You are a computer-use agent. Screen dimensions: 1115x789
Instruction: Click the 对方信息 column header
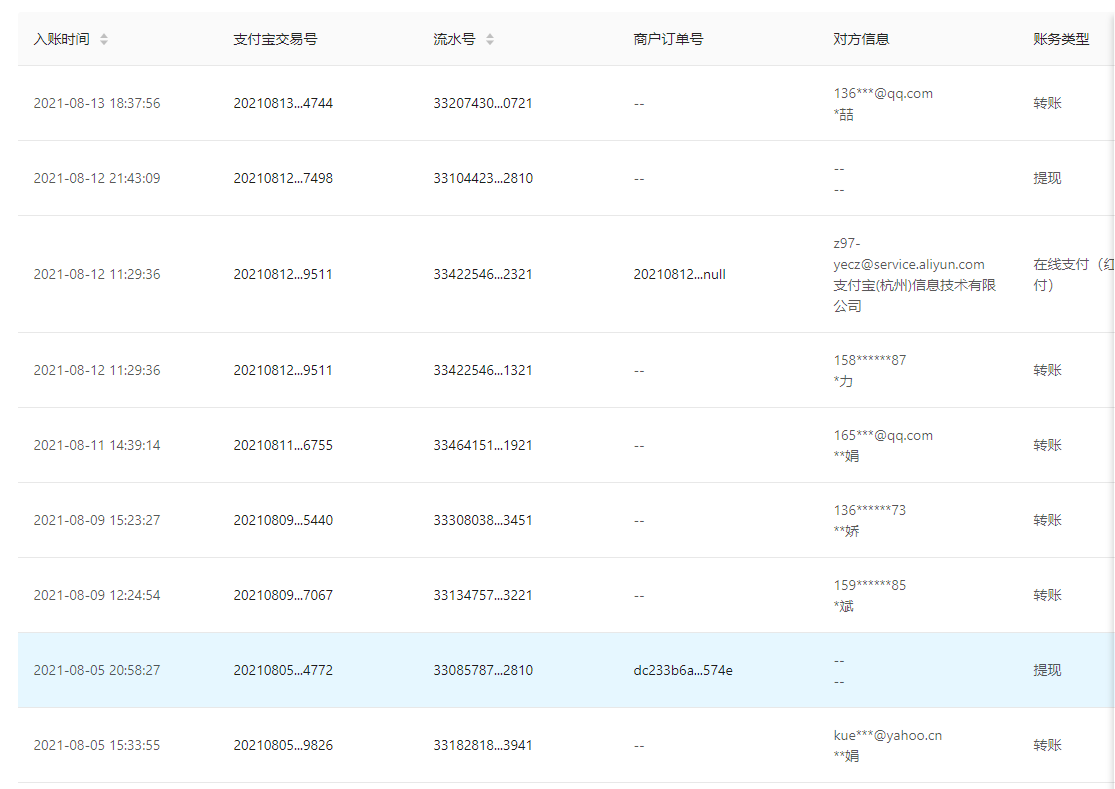(861, 40)
